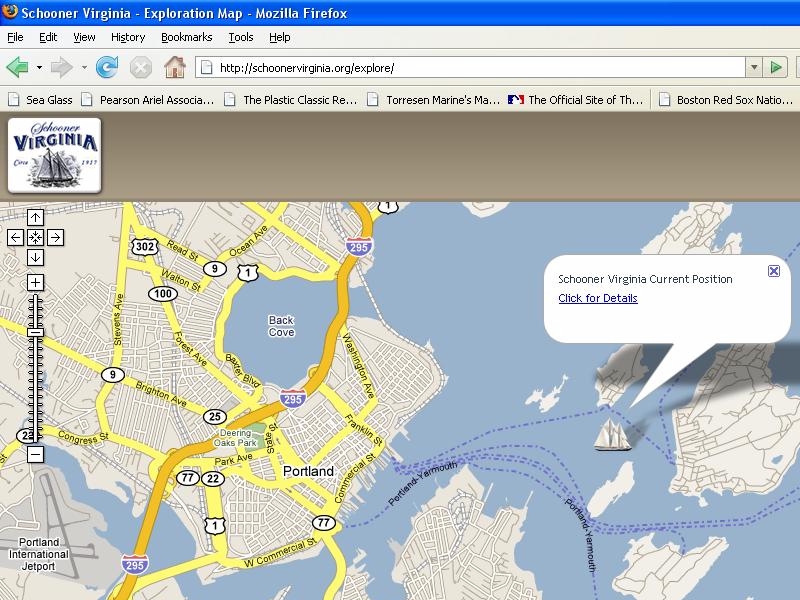Click the Stop loading icon
This screenshot has width=800, height=600.
[x=140, y=67]
